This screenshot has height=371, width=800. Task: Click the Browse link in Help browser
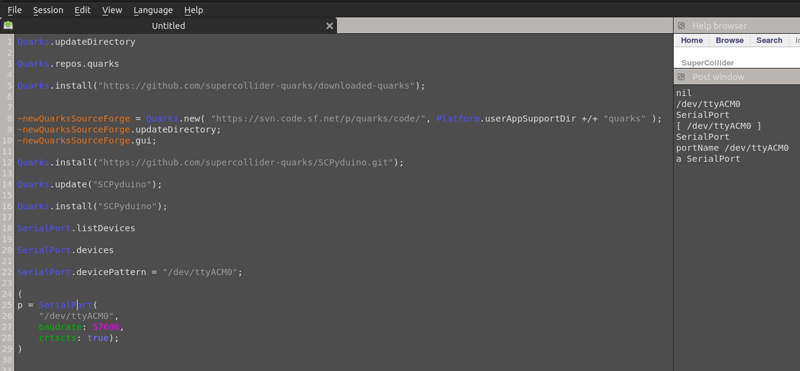(x=730, y=40)
